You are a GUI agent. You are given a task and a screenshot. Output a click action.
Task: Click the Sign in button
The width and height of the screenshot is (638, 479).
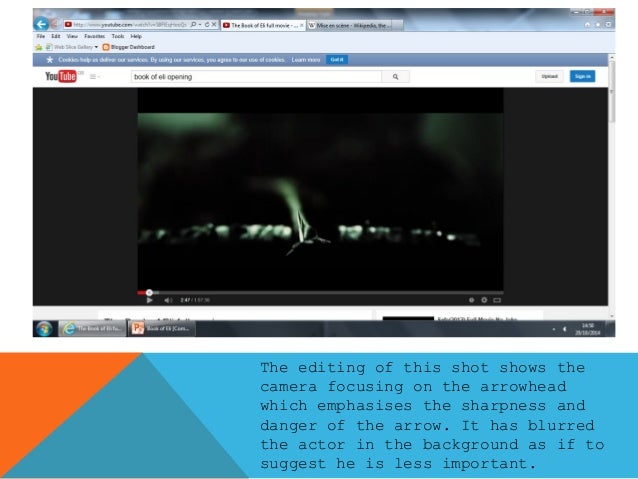point(582,77)
